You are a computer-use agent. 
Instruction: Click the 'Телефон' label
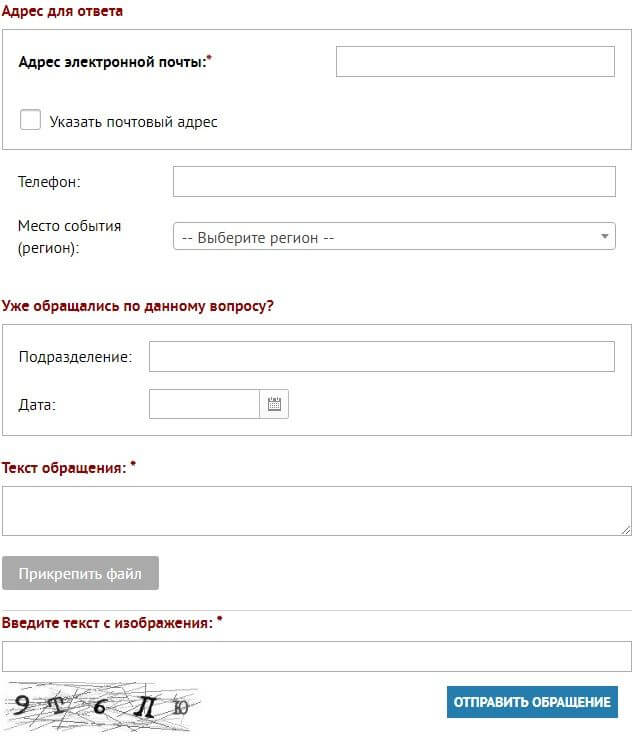49,182
